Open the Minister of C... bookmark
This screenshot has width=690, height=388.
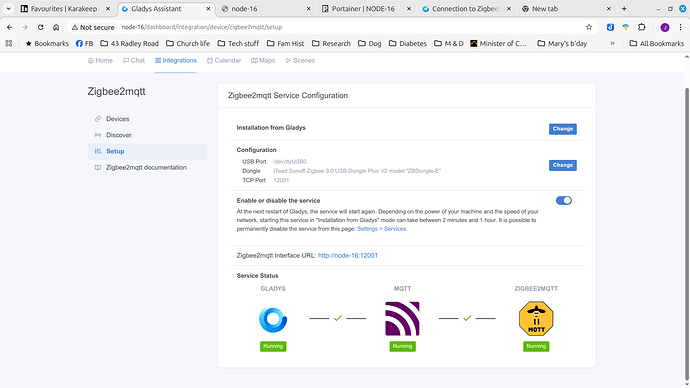(x=498, y=44)
